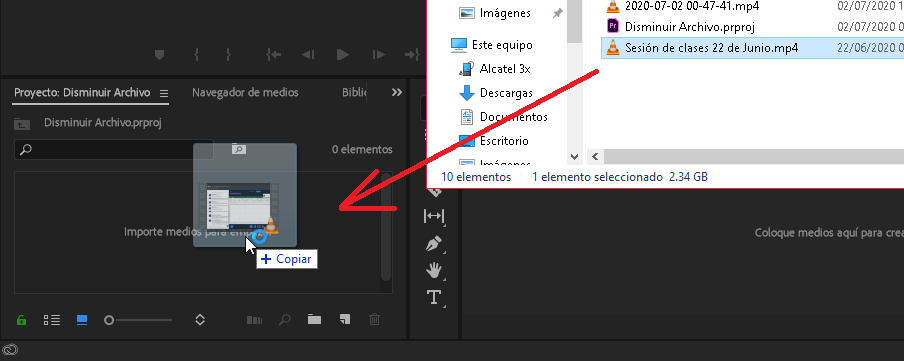Click the '1 elemento seleccionado 2.34 GB' status text
The width and height of the screenshot is (904, 361).
(620, 177)
